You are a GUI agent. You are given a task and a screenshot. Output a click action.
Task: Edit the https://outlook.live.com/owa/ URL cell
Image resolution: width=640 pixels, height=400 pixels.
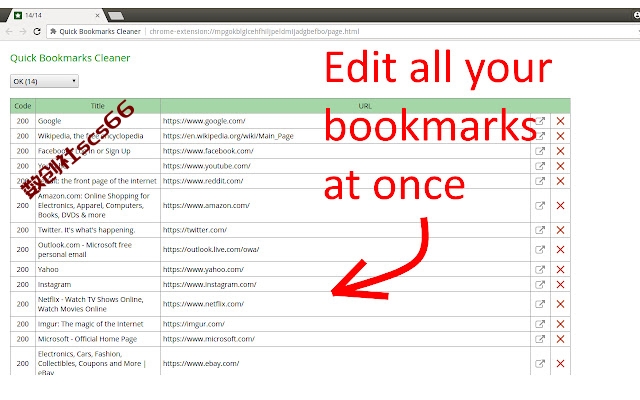click(345, 249)
